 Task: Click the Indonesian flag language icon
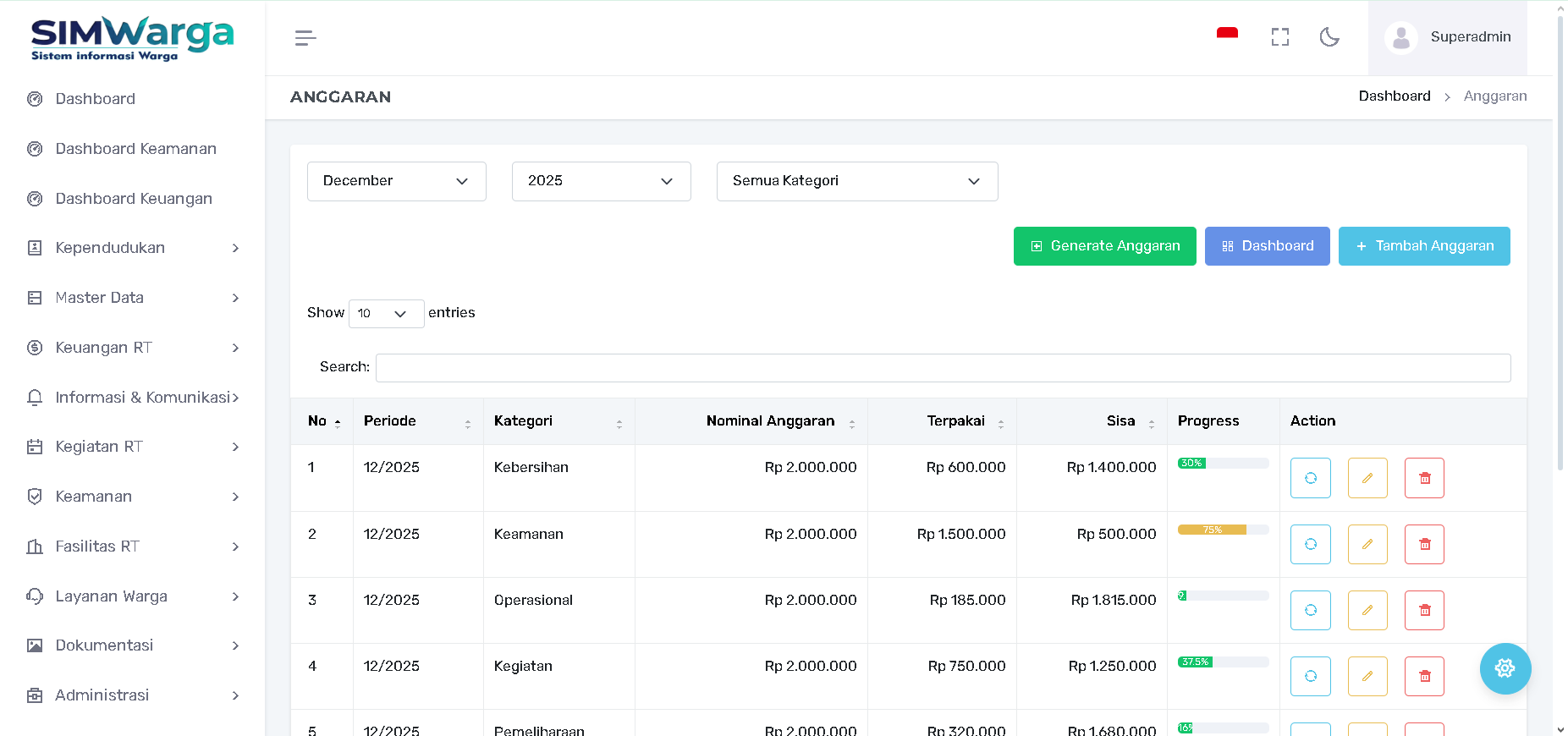1227,35
